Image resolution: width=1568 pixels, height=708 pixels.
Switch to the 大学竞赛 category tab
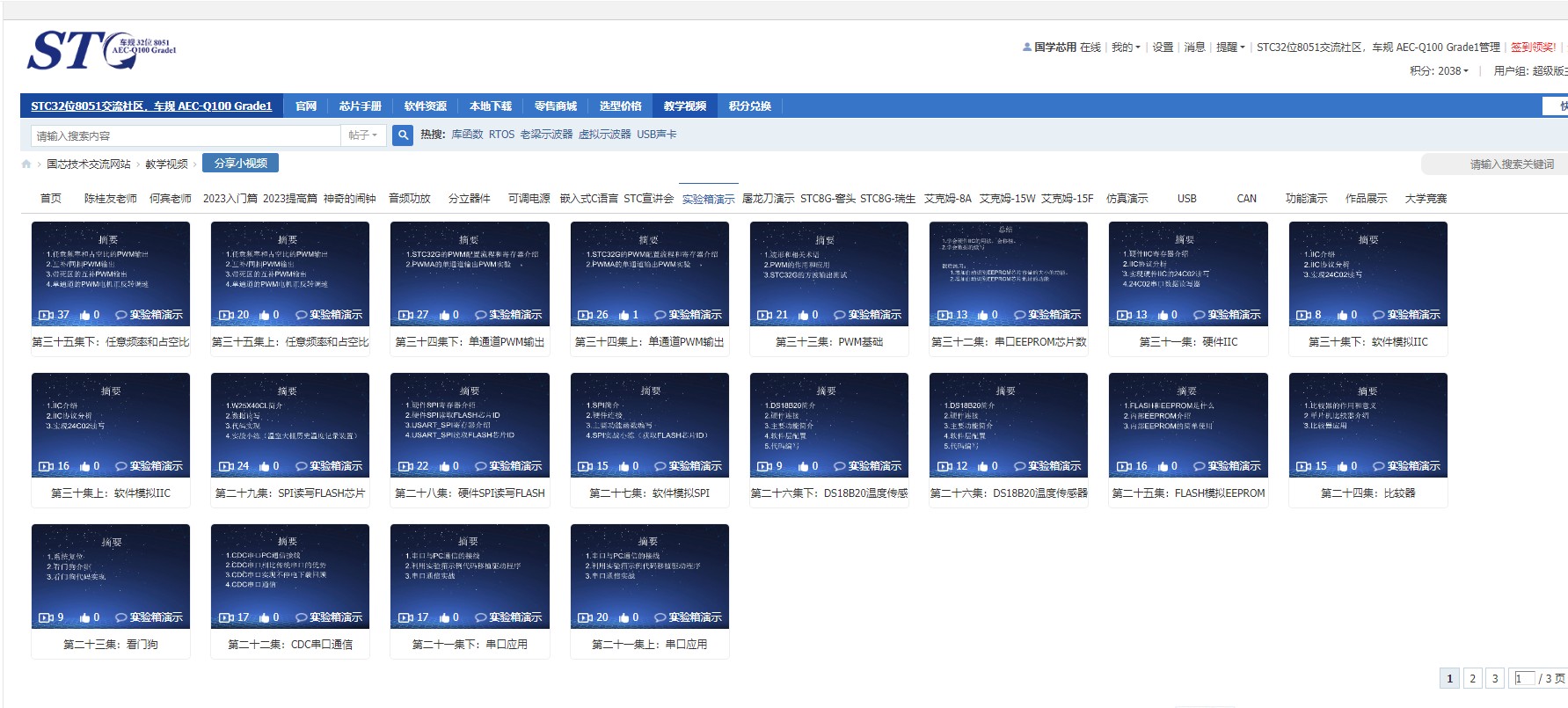(1426, 199)
